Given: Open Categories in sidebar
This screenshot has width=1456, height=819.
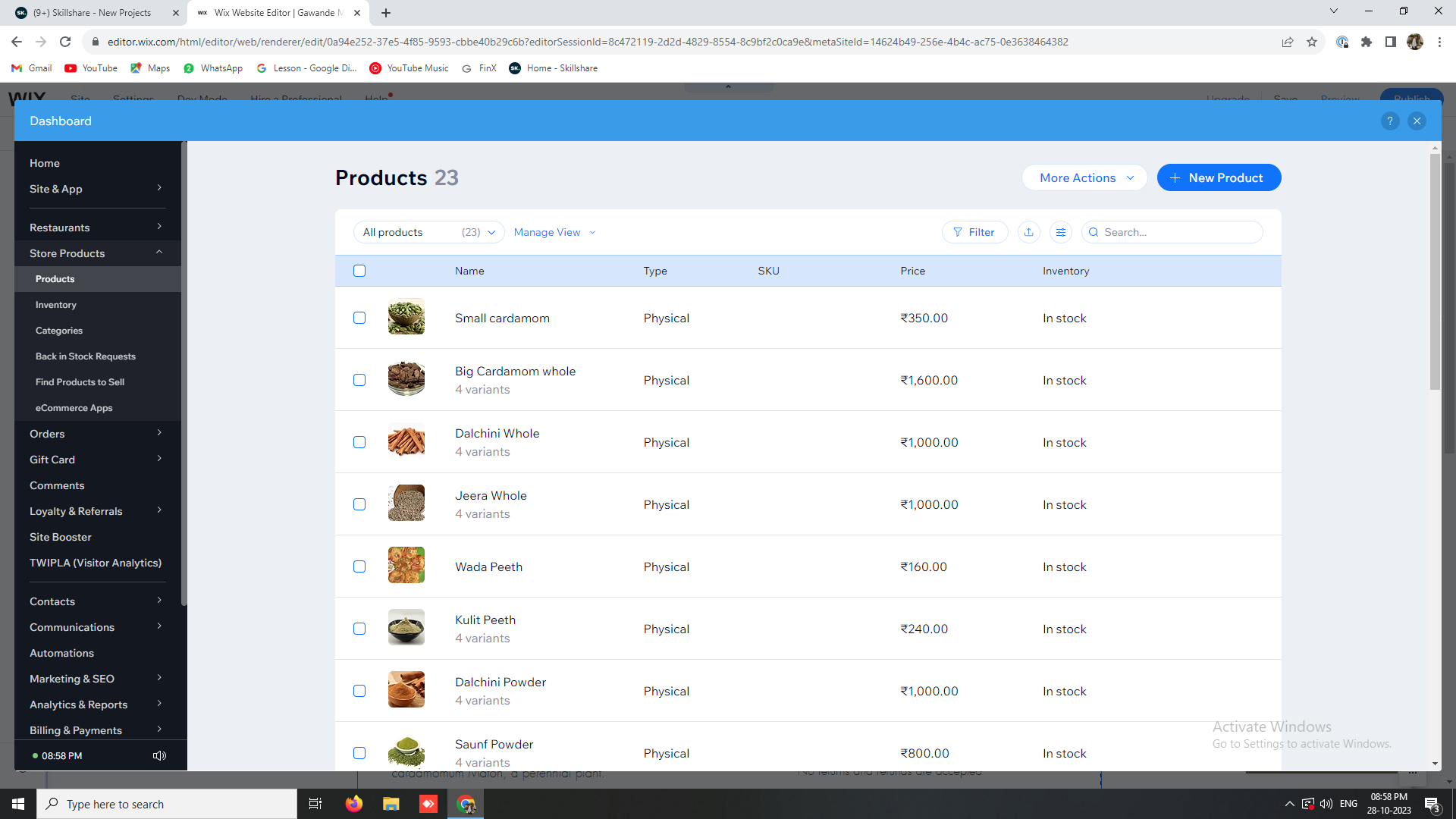Looking at the screenshot, I should point(59,331).
